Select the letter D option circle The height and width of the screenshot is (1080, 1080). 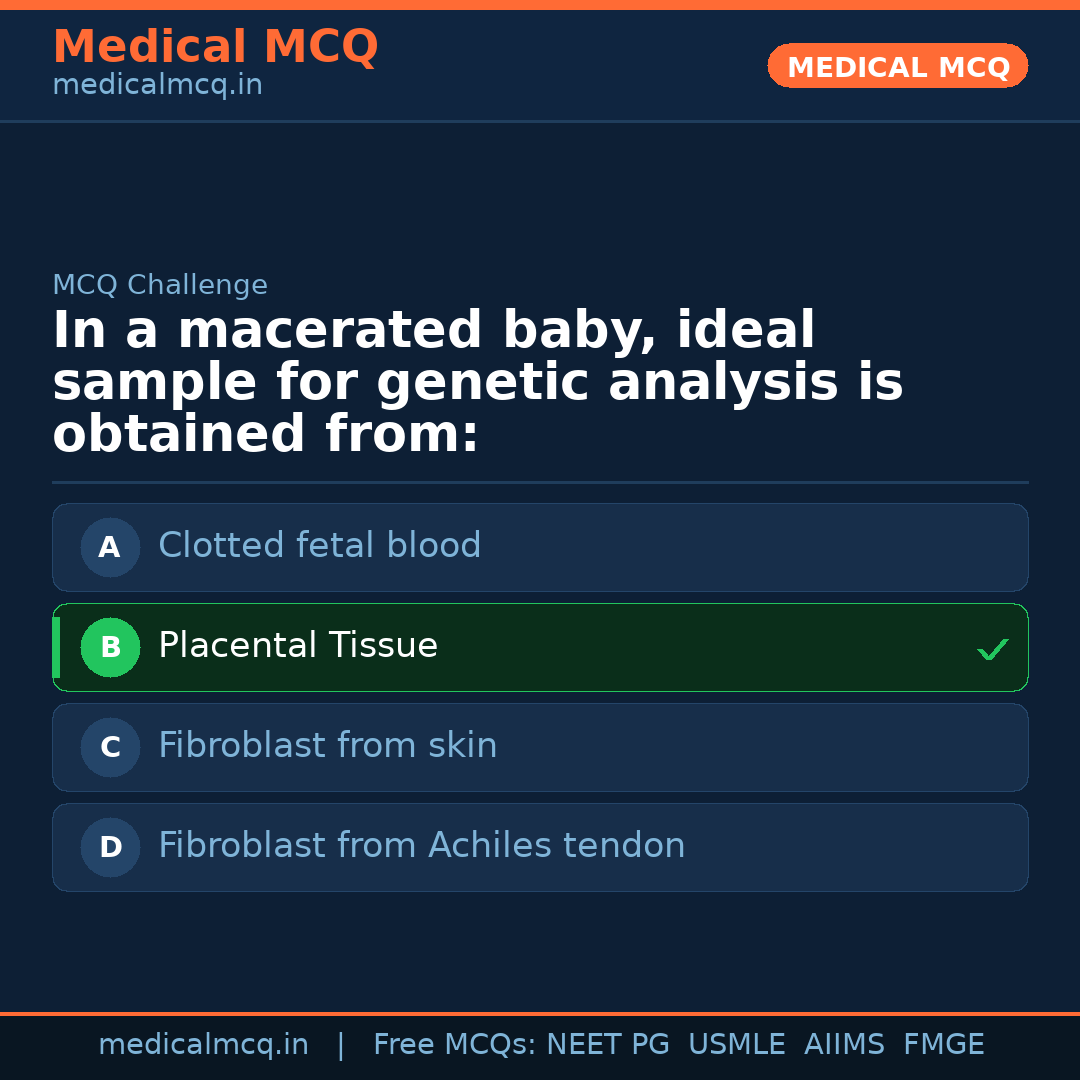(110, 847)
